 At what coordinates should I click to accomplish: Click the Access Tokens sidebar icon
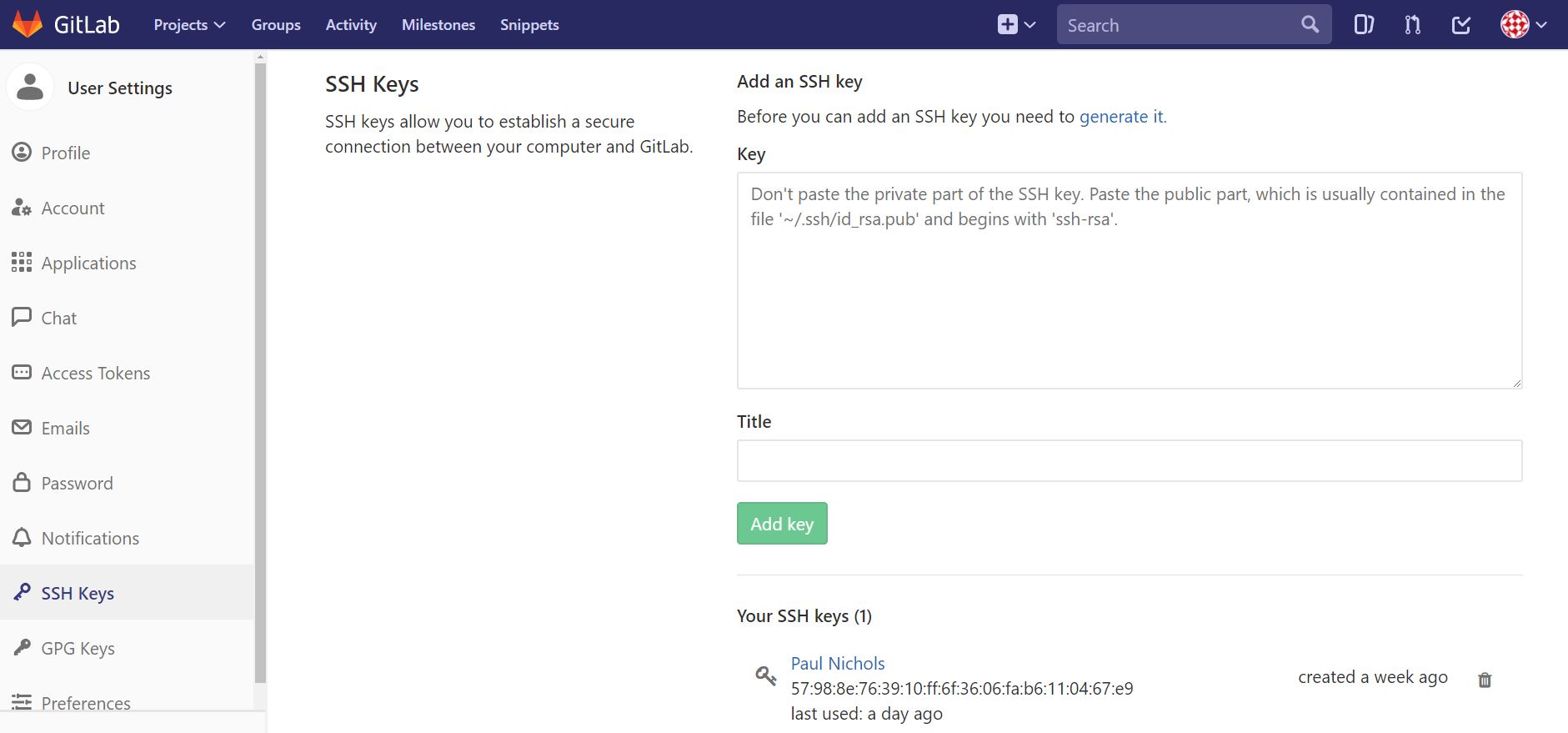coord(22,373)
